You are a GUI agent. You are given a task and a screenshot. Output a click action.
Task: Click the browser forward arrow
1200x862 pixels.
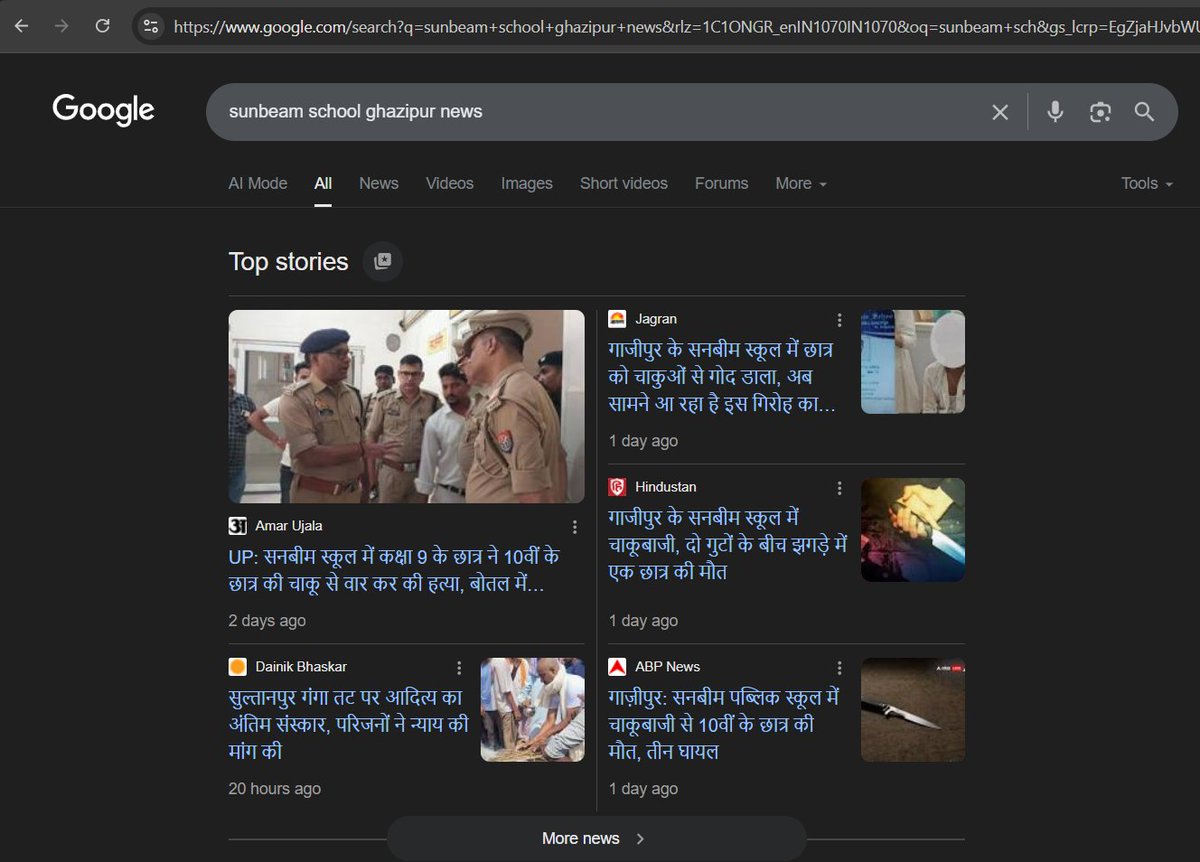pyautogui.click(x=62, y=26)
